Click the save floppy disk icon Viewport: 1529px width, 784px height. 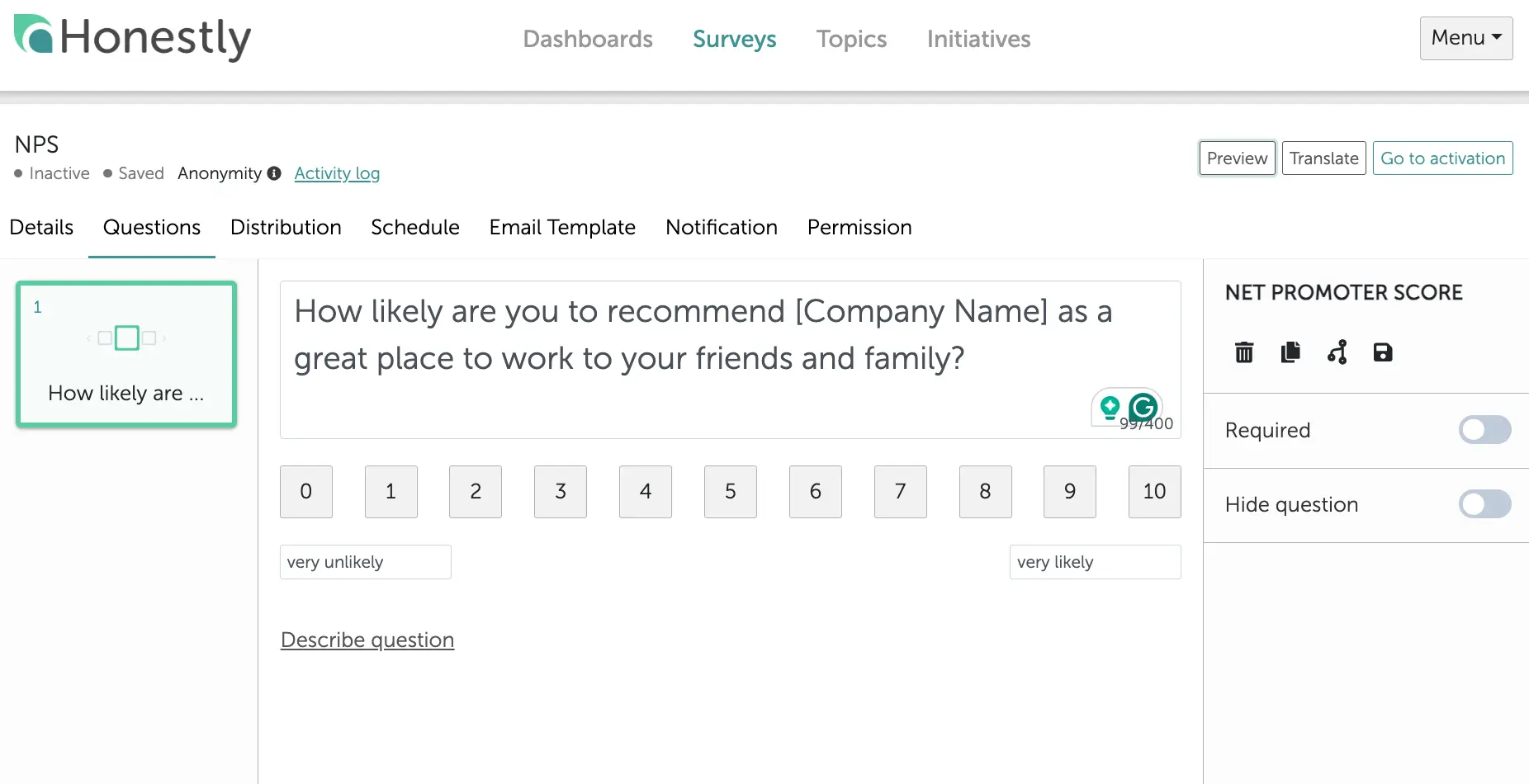[1383, 352]
